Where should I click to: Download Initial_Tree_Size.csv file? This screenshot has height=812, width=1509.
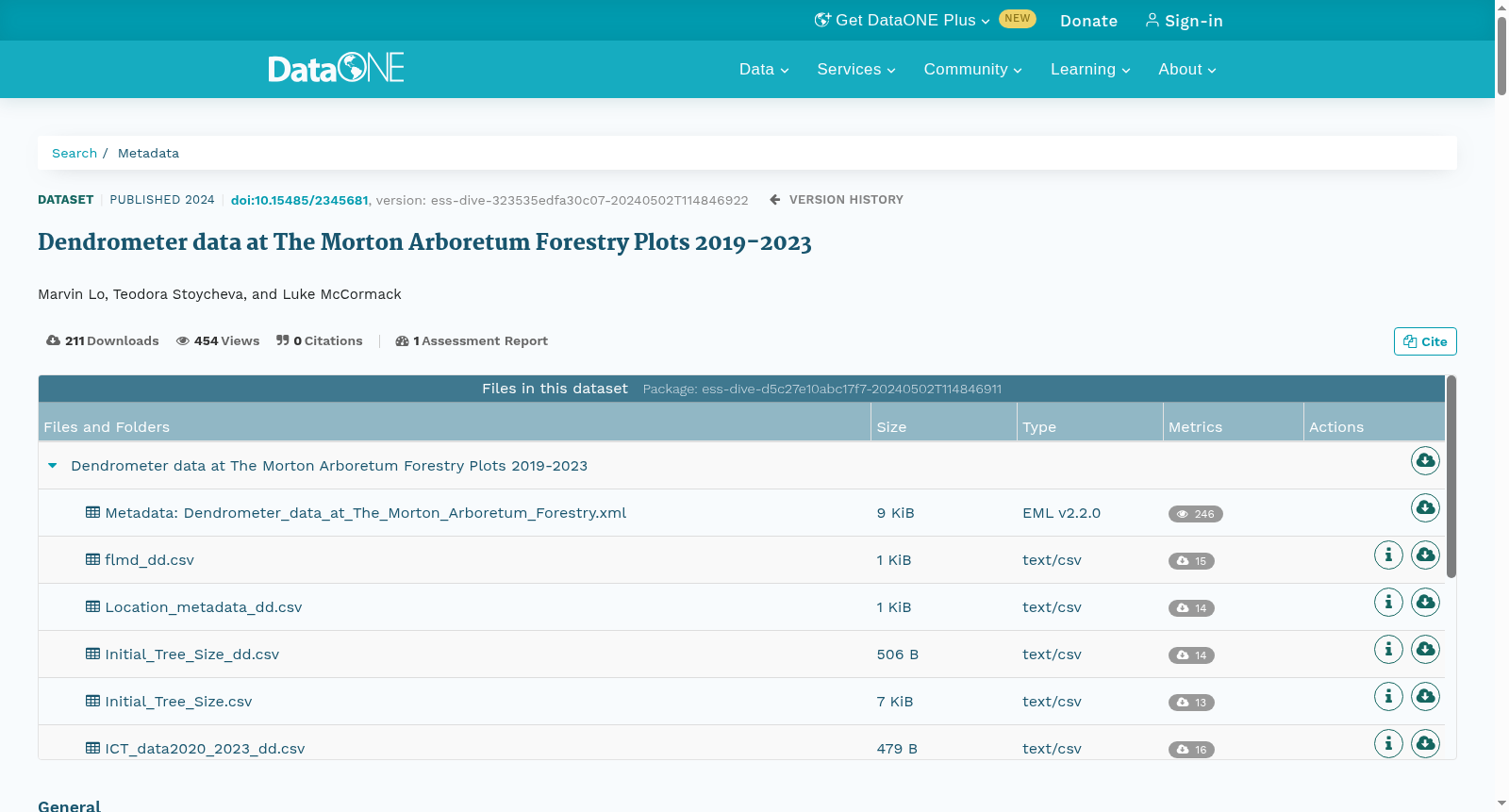coord(1425,696)
